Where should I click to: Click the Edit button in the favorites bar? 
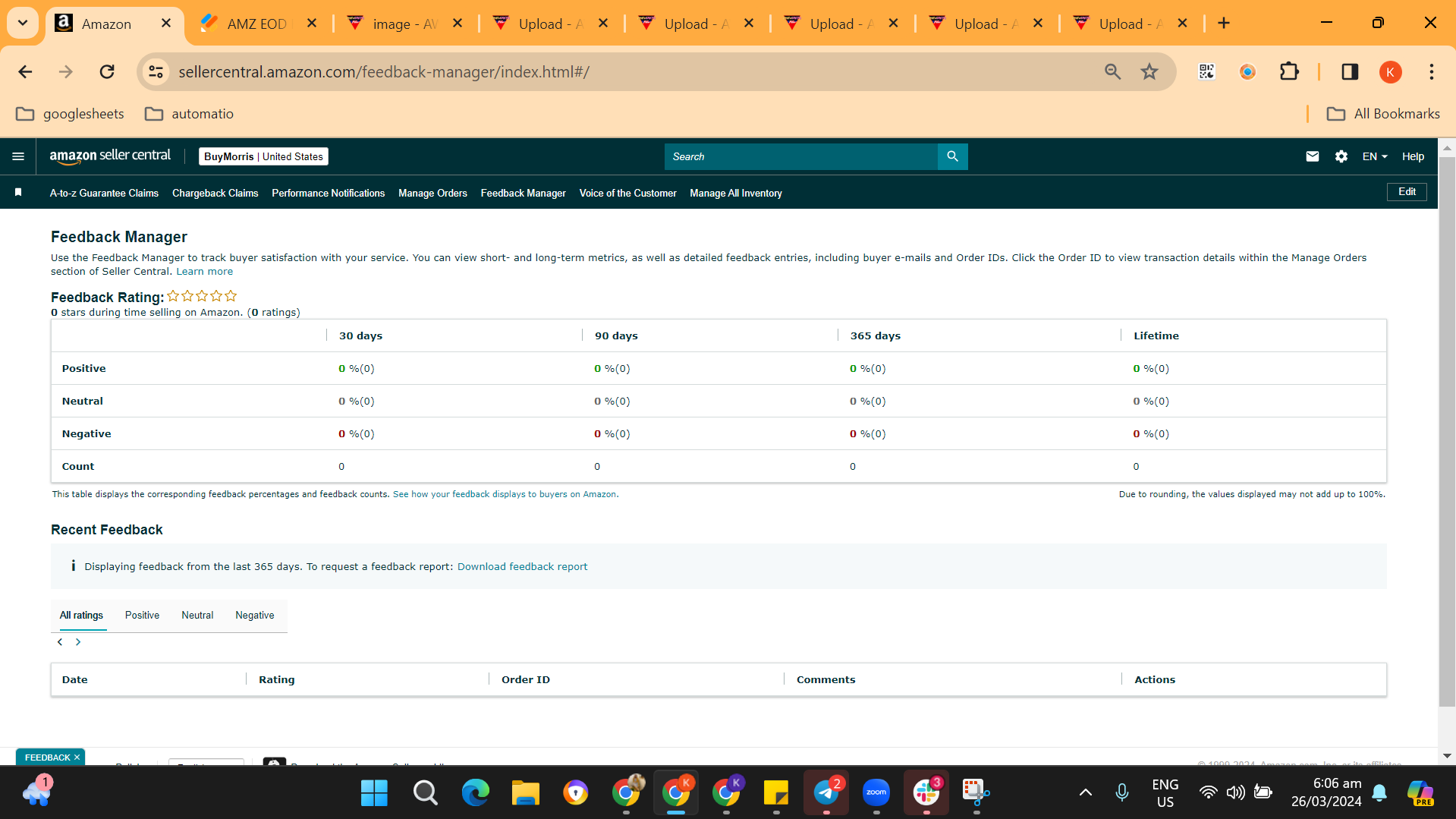1407,192
